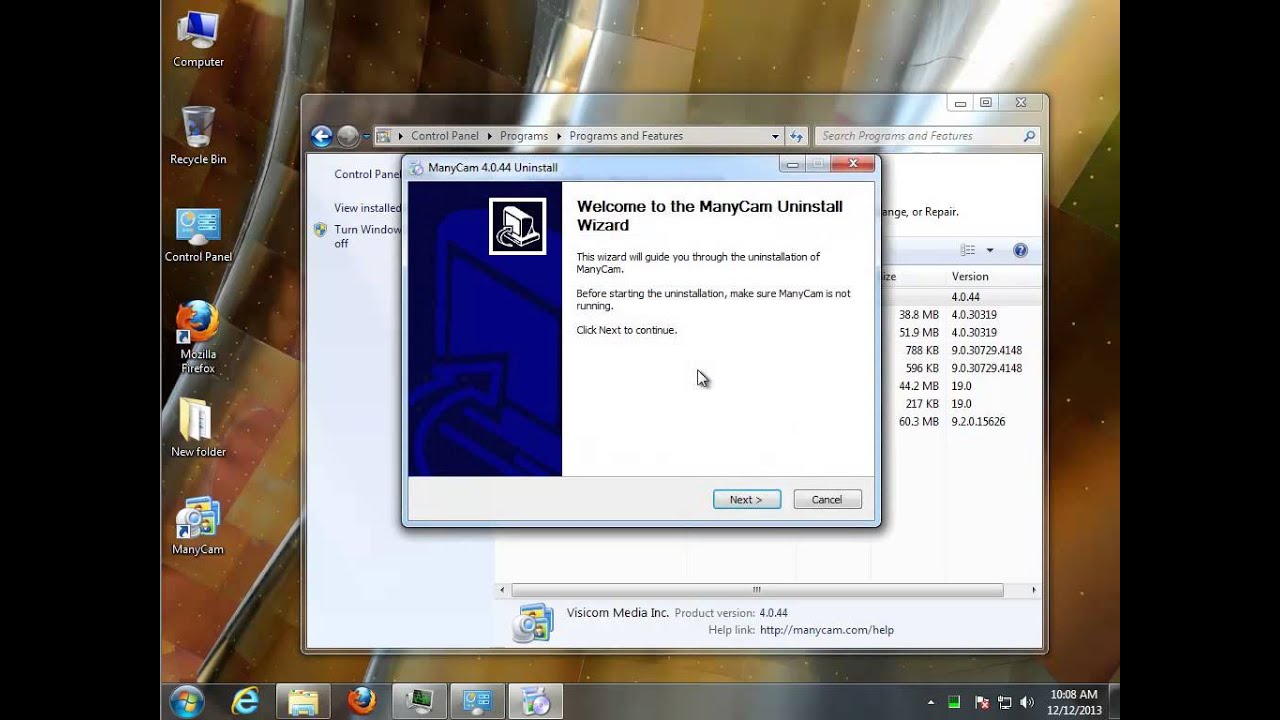Switch to the ManyCam uninstaller taskbar item
The width and height of the screenshot is (1280, 720).
point(535,700)
